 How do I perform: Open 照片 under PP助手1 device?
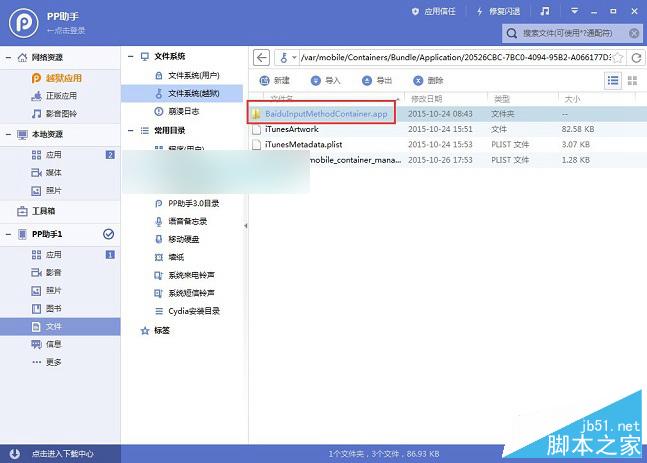pos(47,291)
